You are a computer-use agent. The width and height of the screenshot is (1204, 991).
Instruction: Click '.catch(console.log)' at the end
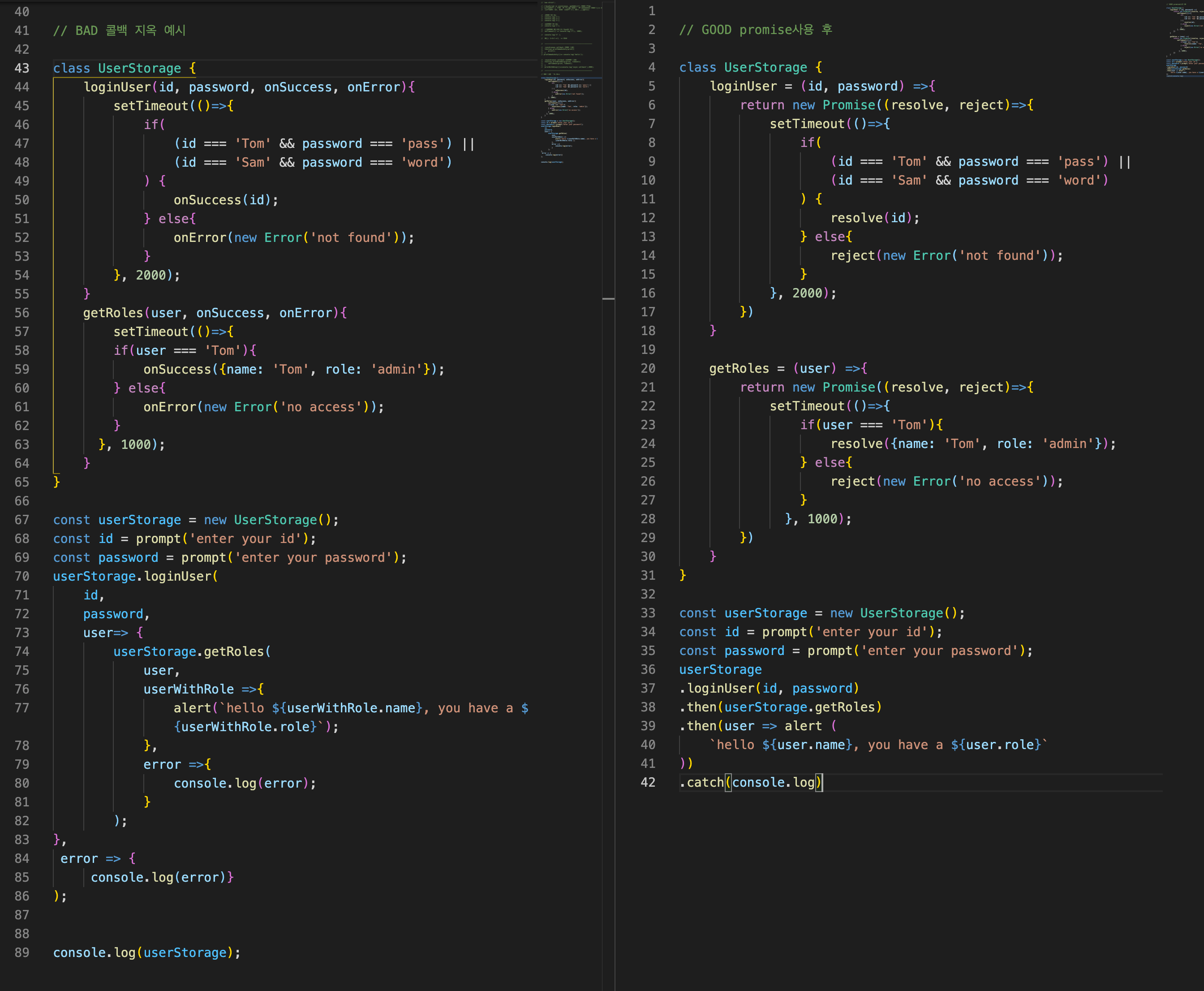[750, 782]
